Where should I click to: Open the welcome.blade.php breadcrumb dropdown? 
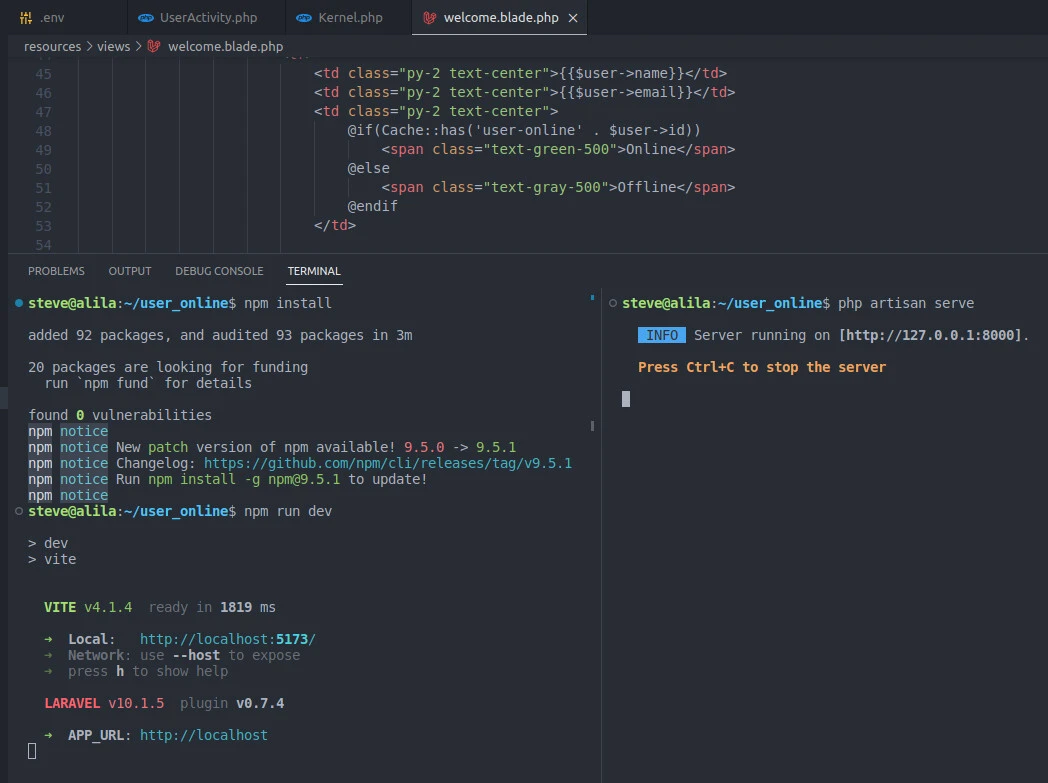coord(225,46)
